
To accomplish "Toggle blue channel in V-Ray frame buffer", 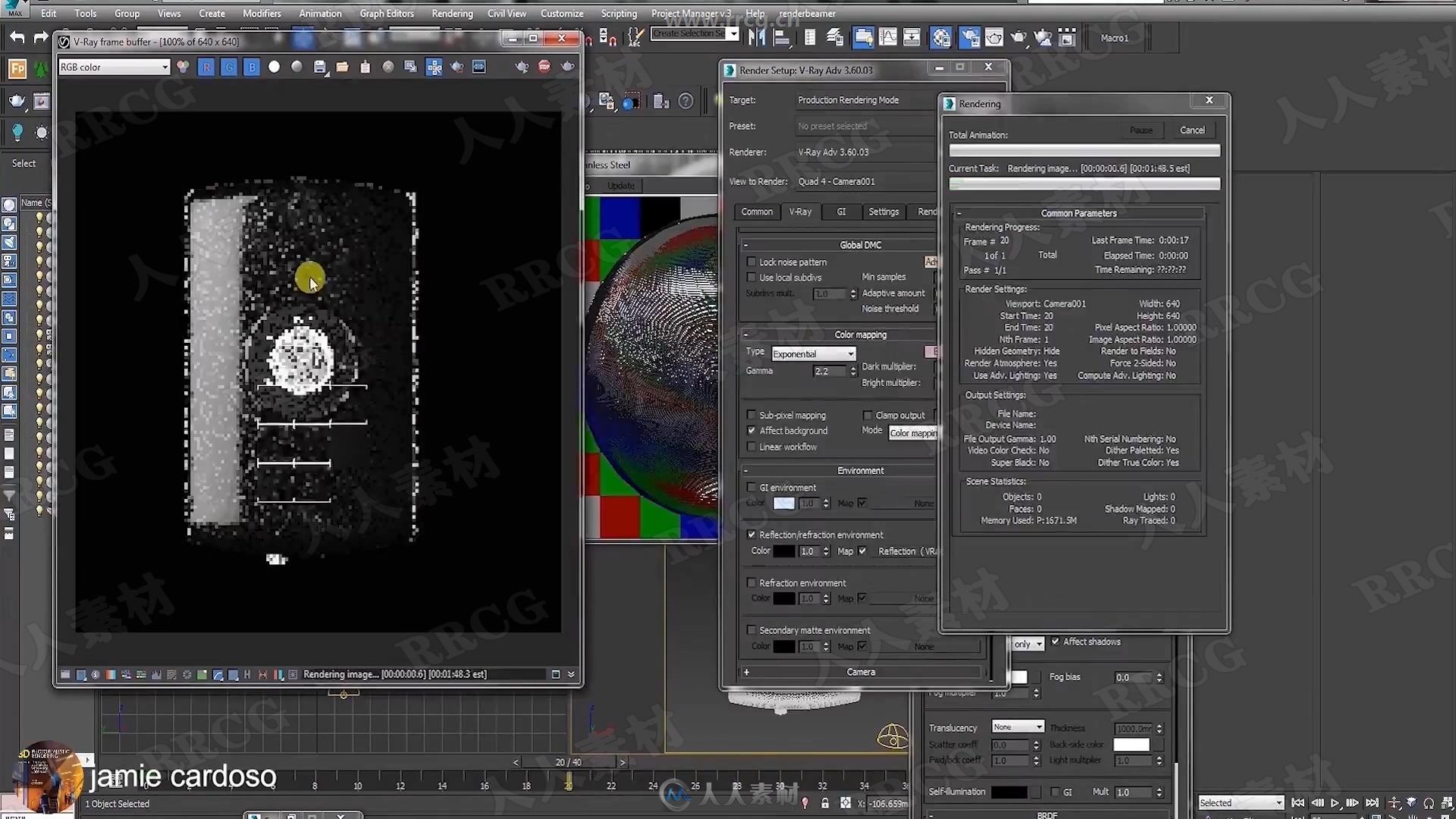I will pos(252,67).
